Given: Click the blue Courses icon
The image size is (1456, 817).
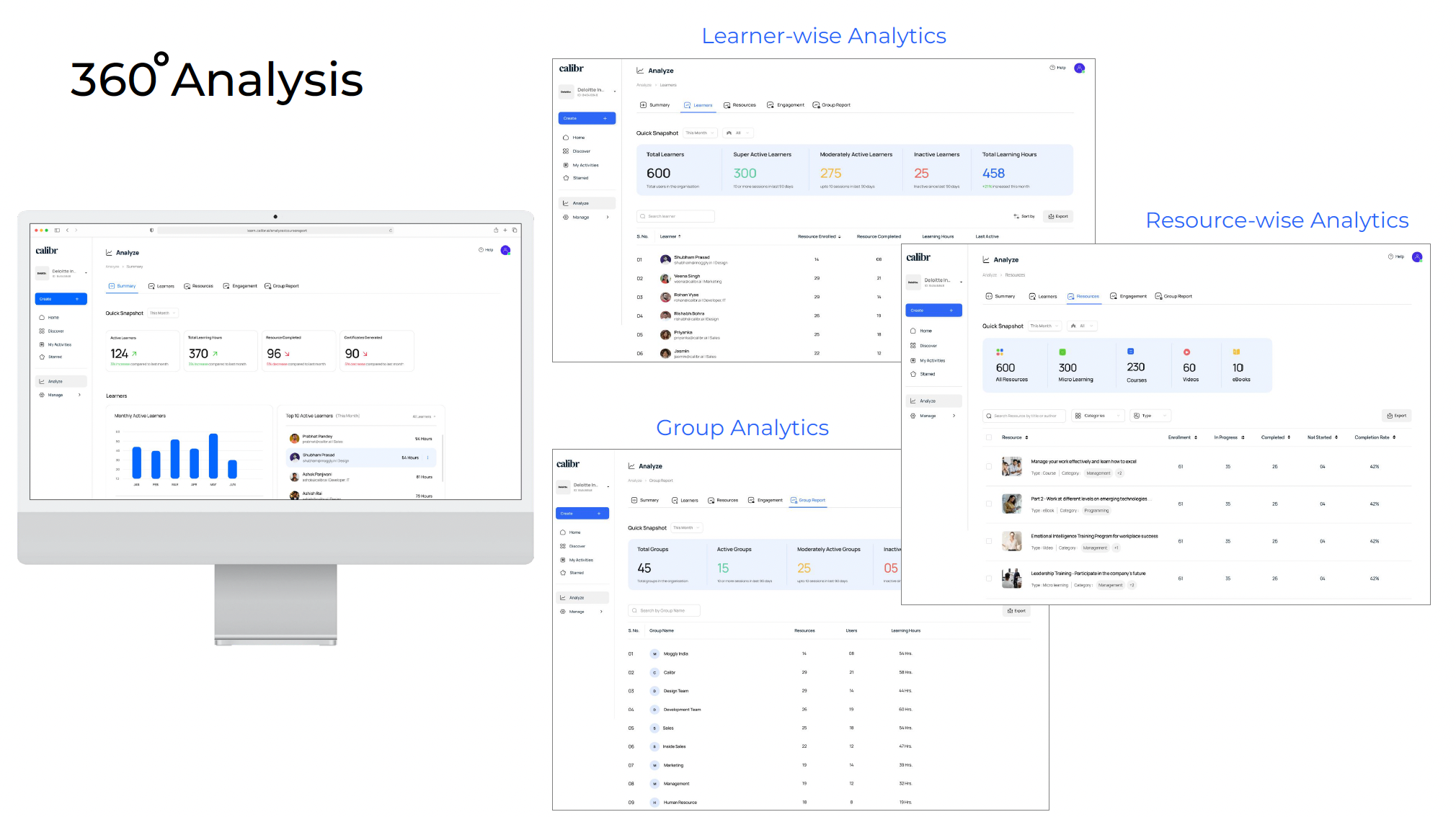Looking at the screenshot, I should (1130, 352).
